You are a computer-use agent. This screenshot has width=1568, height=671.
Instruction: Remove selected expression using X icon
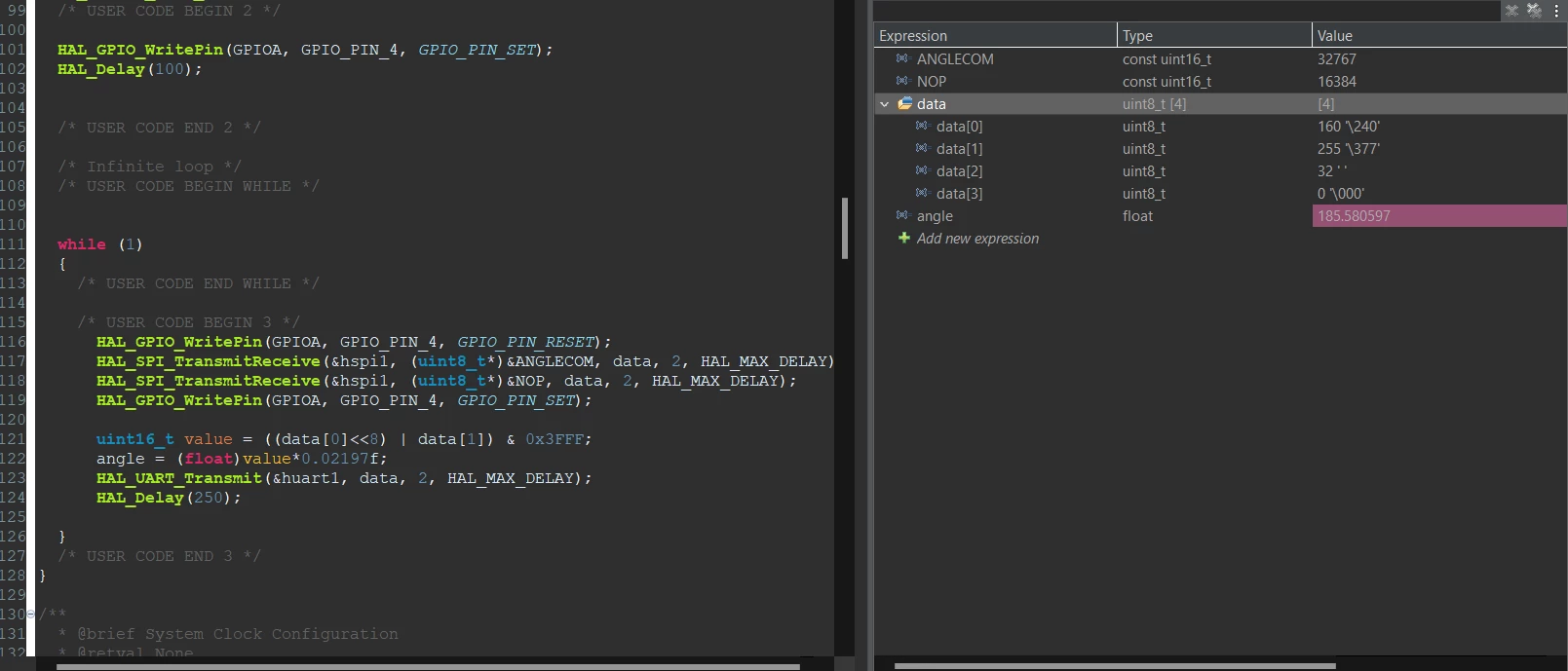point(1511,11)
